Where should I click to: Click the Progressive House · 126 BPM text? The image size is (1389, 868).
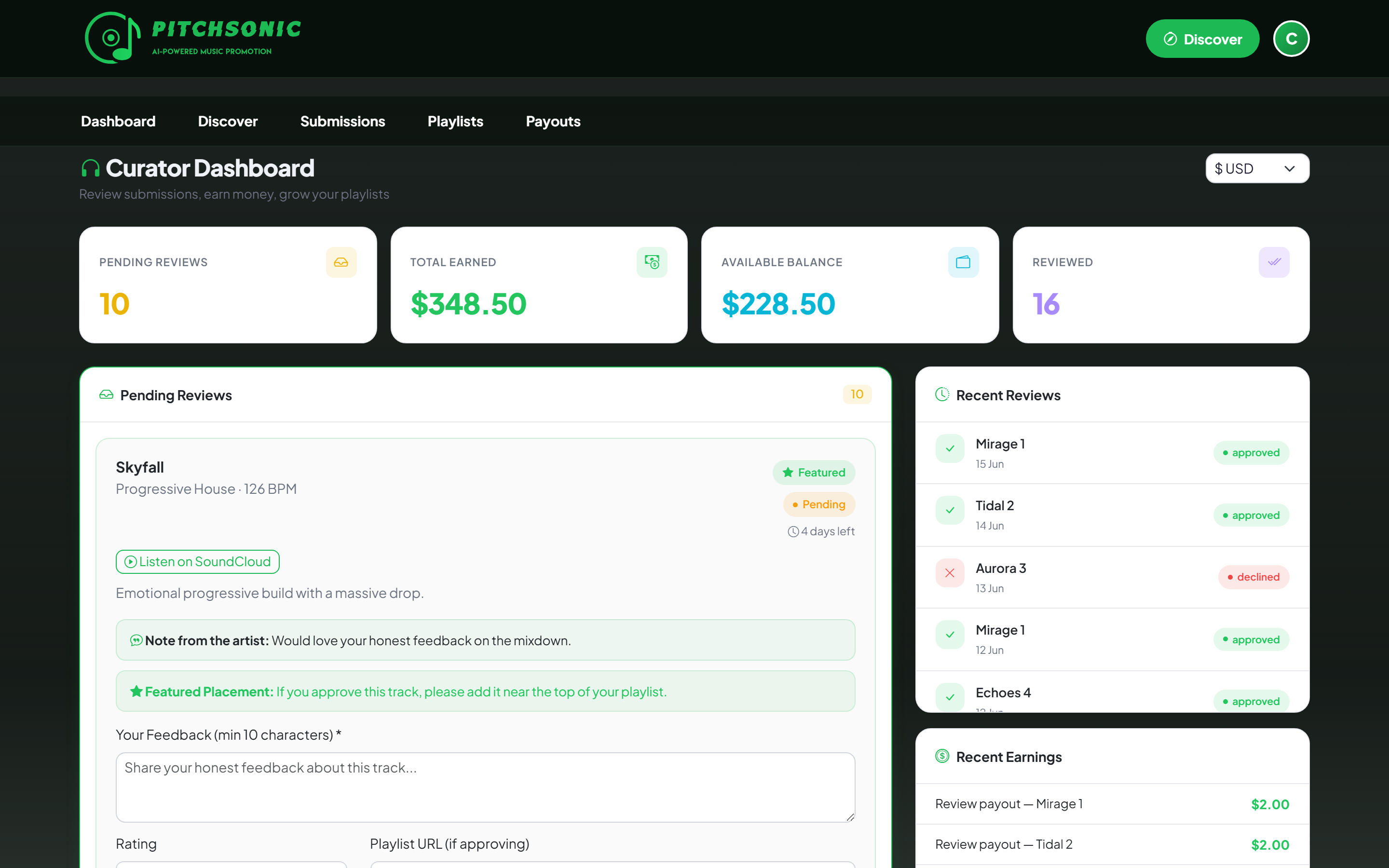(206, 489)
